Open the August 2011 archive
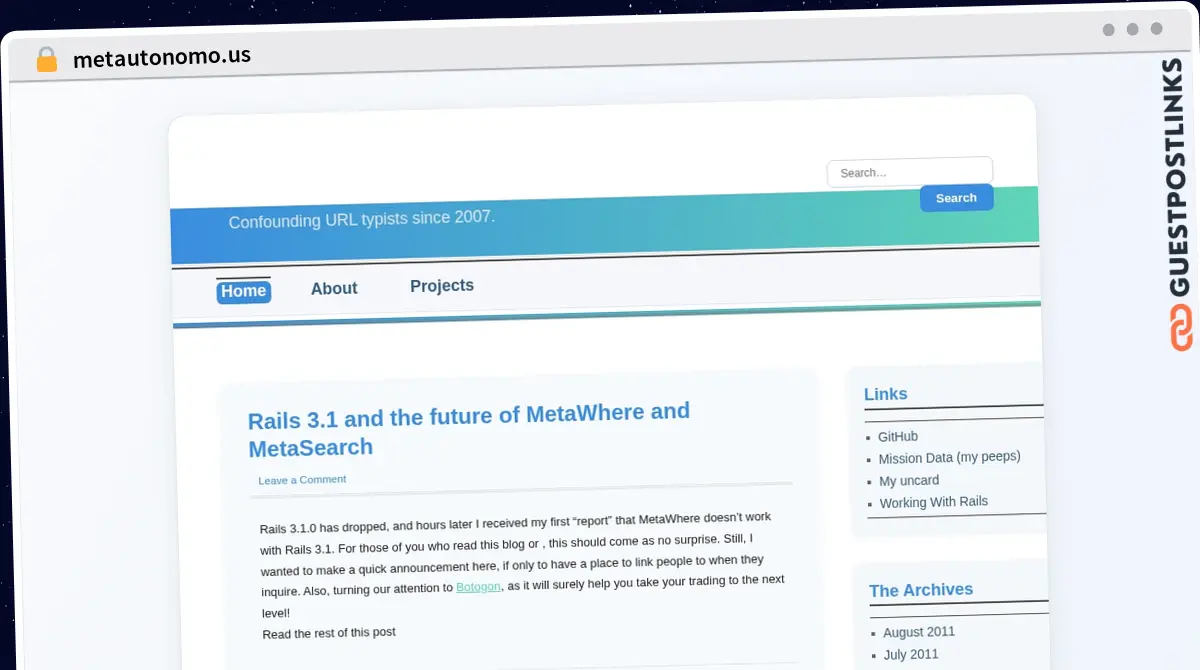The image size is (1200, 670). [x=918, y=632]
